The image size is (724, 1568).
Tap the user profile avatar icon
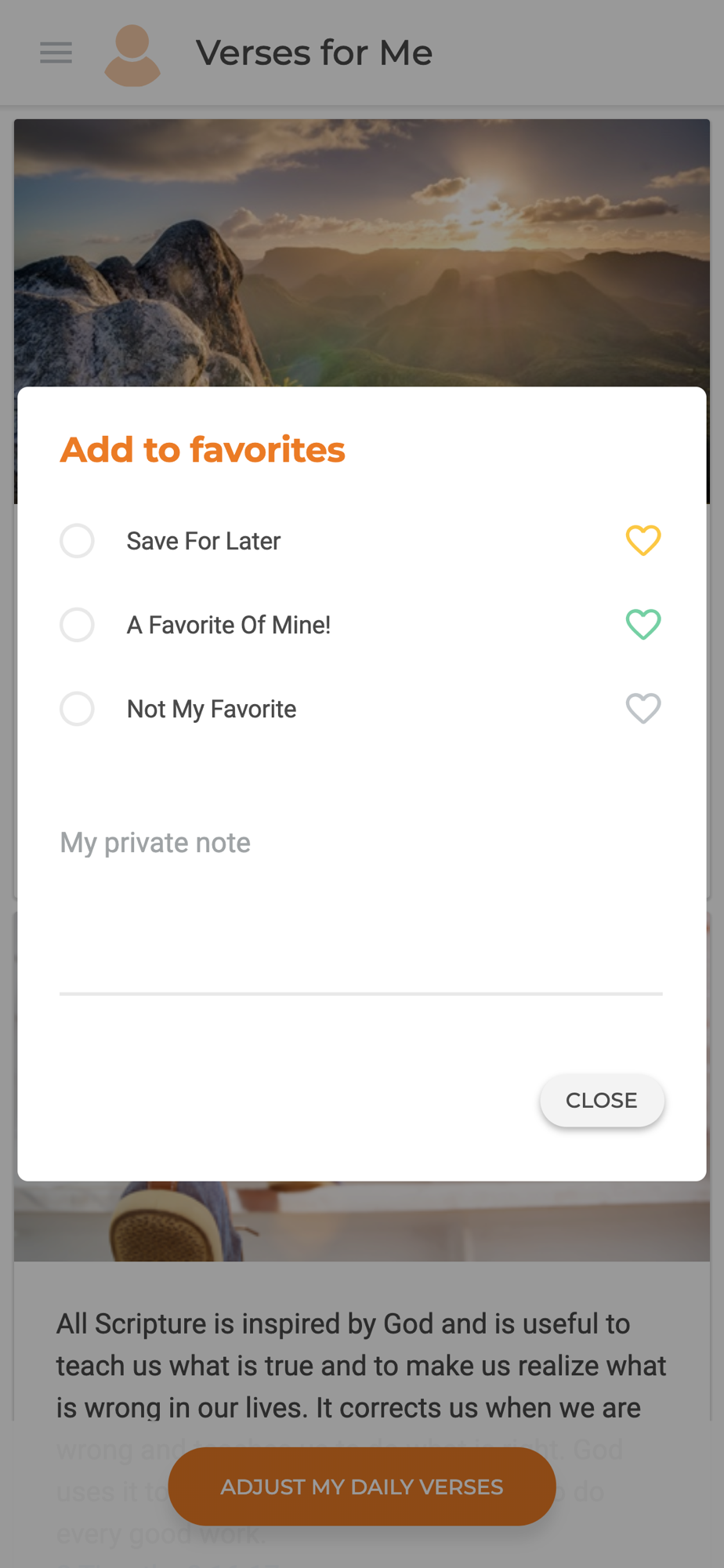click(x=132, y=55)
